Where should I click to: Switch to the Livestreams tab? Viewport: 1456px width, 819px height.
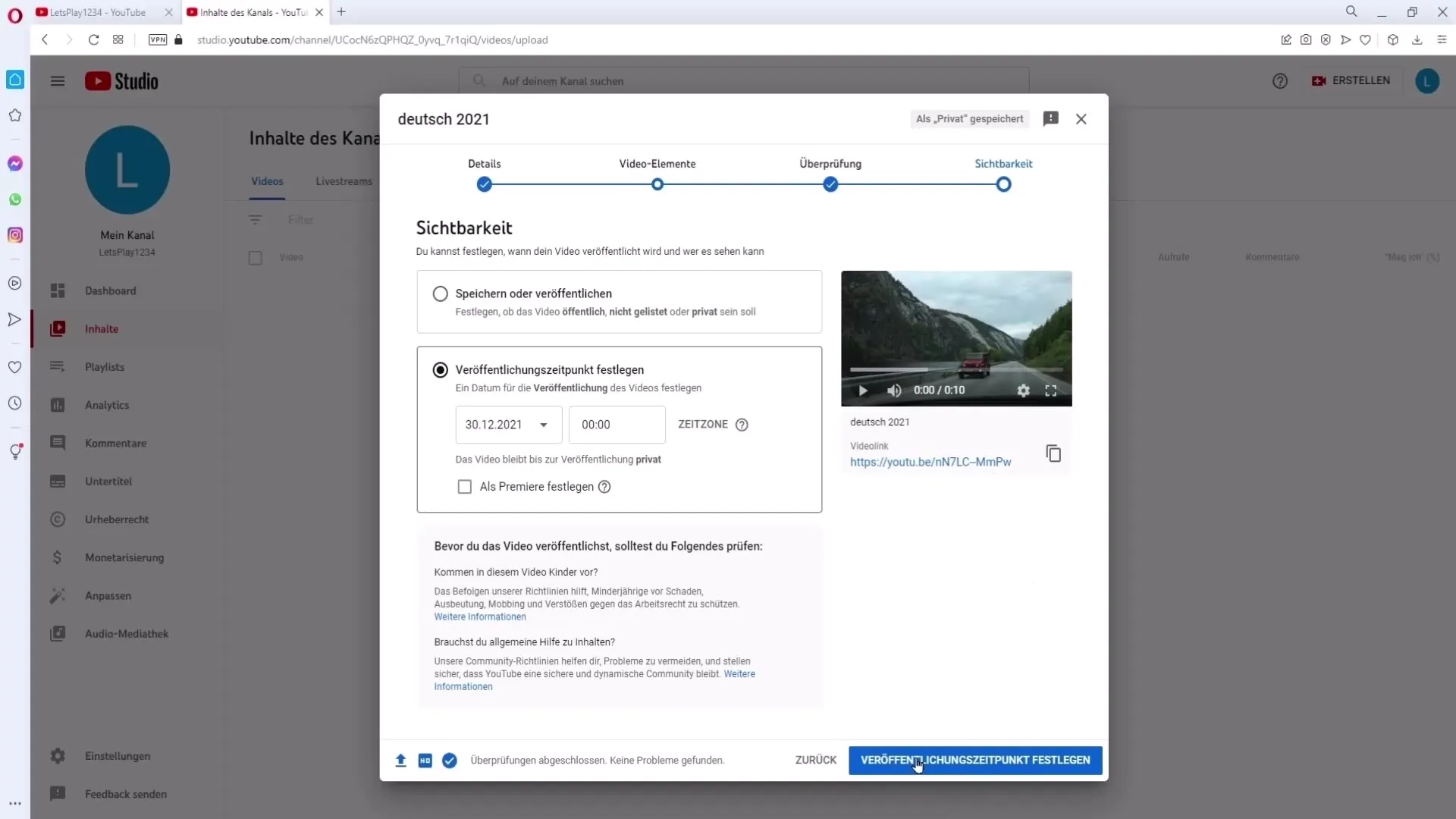344,181
